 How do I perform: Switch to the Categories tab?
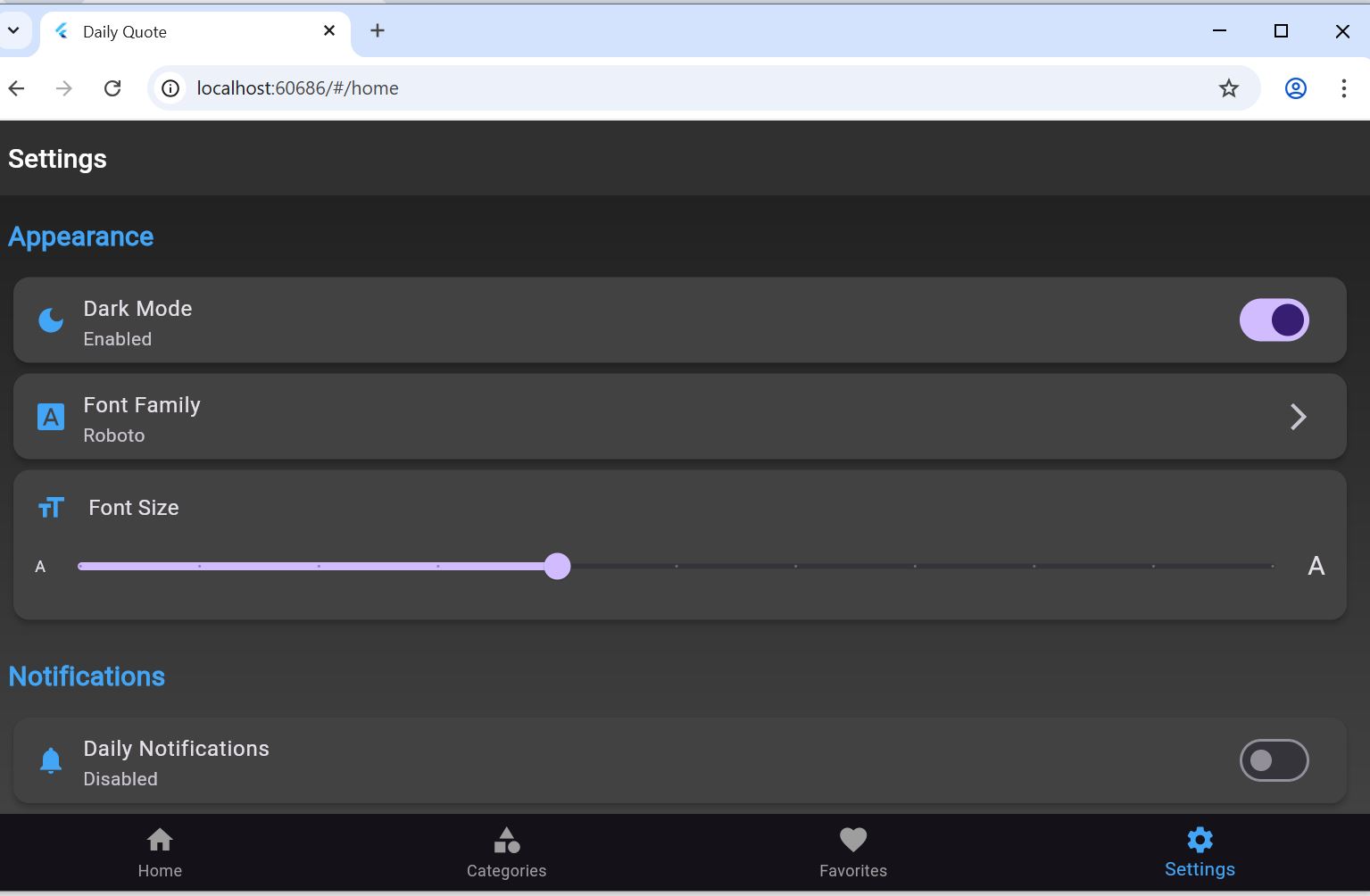[506, 853]
